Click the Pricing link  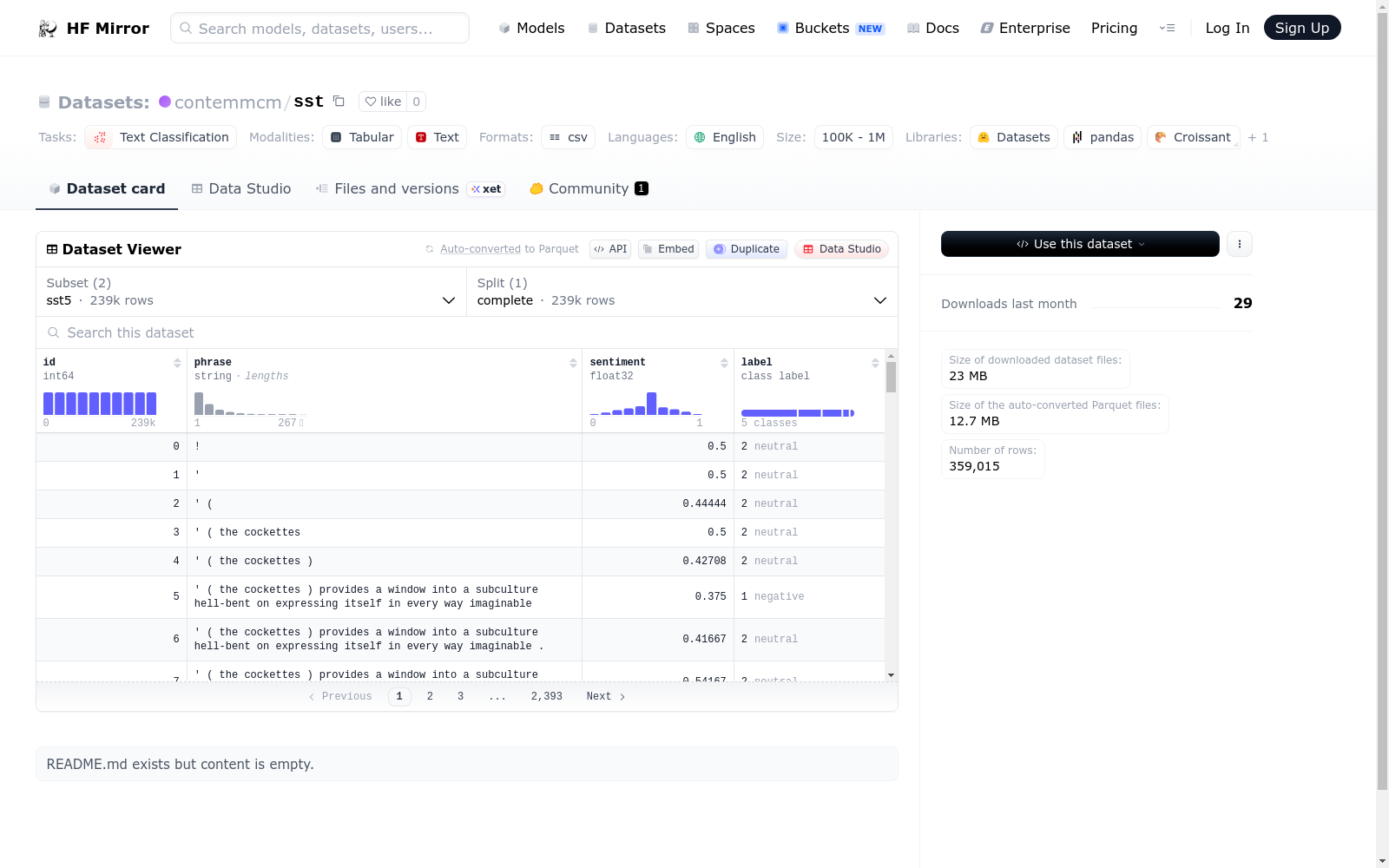tap(1114, 28)
